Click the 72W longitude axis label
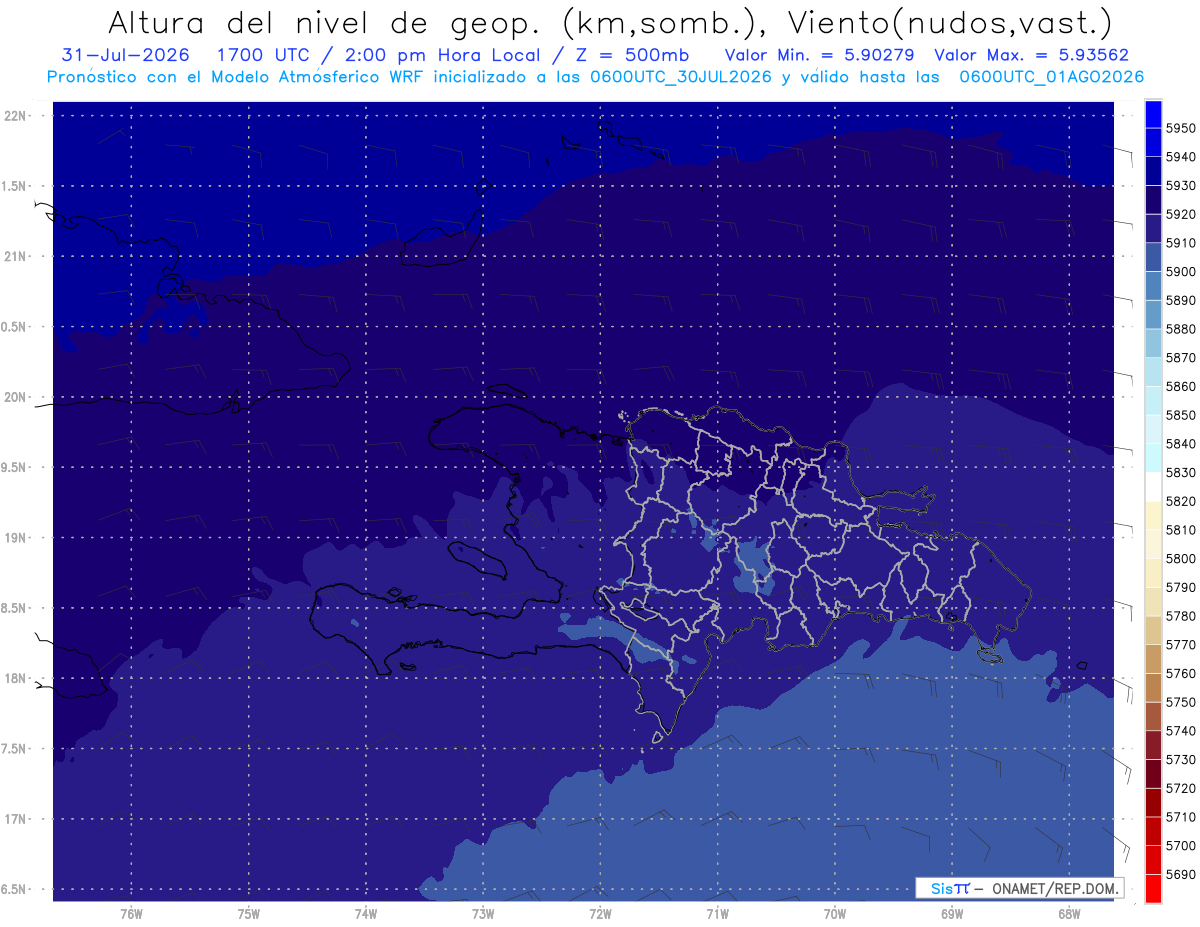Viewport: 1200px width, 927px height. [600, 913]
